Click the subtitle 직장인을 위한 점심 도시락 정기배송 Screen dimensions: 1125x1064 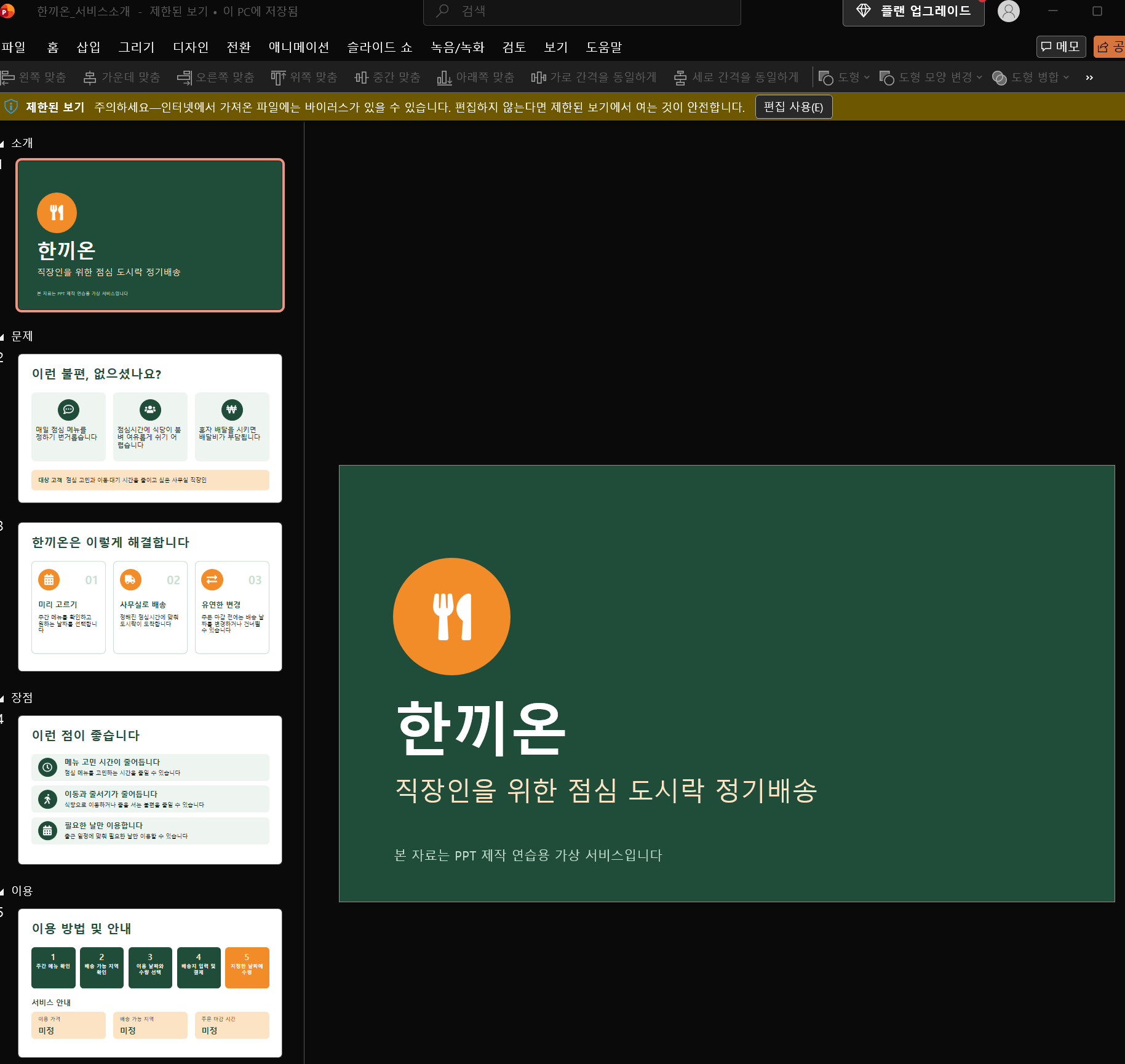coord(606,790)
